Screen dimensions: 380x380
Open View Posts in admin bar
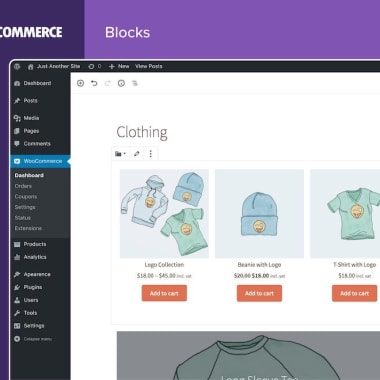(x=149, y=66)
